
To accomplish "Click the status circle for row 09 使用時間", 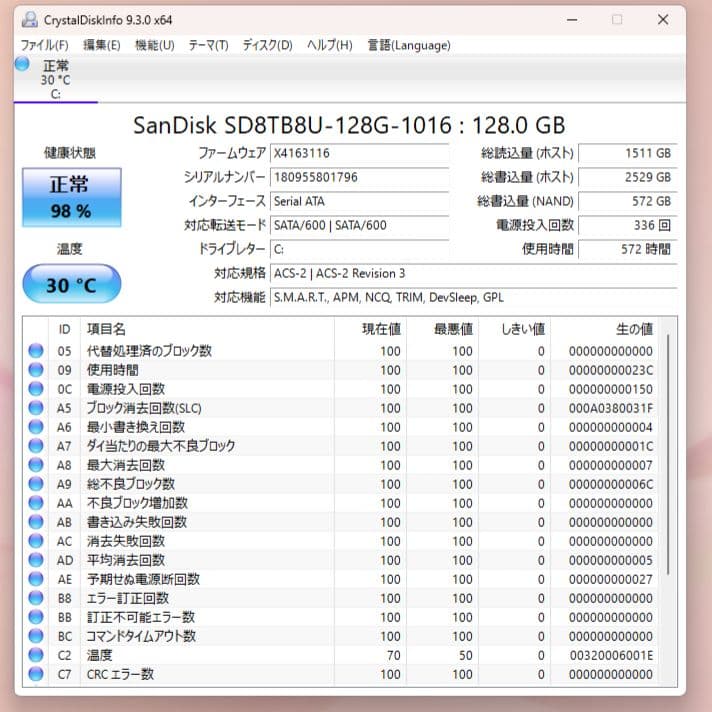I will [x=36, y=370].
